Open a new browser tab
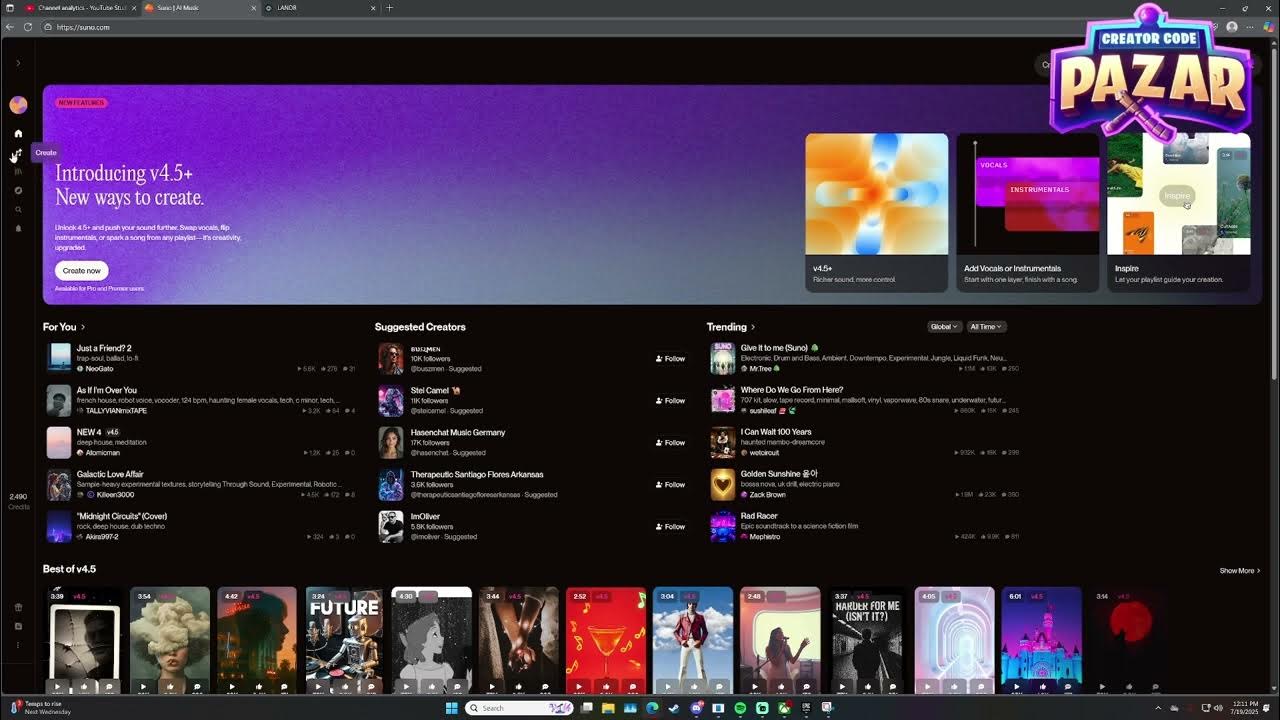 tap(390, 8)
